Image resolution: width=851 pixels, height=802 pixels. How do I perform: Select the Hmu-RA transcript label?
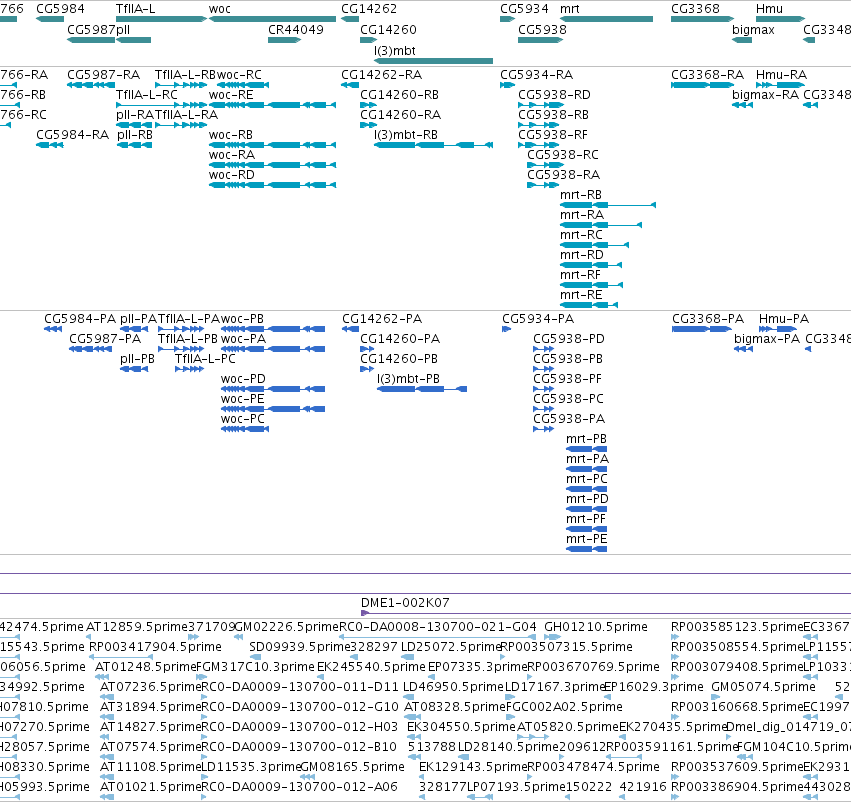coord(781,74)
